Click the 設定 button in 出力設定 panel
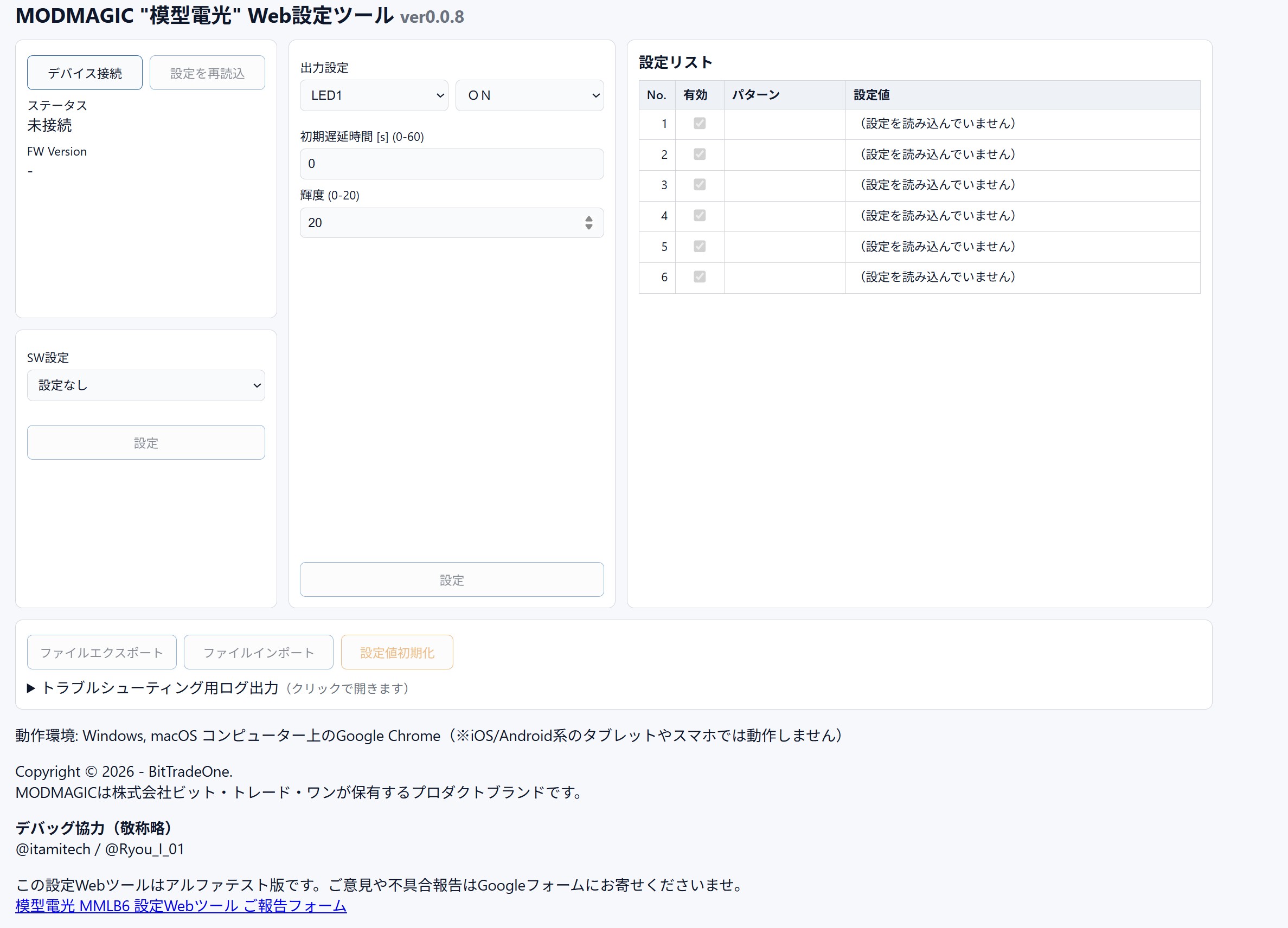The image size is (1288, 928). 452,579
